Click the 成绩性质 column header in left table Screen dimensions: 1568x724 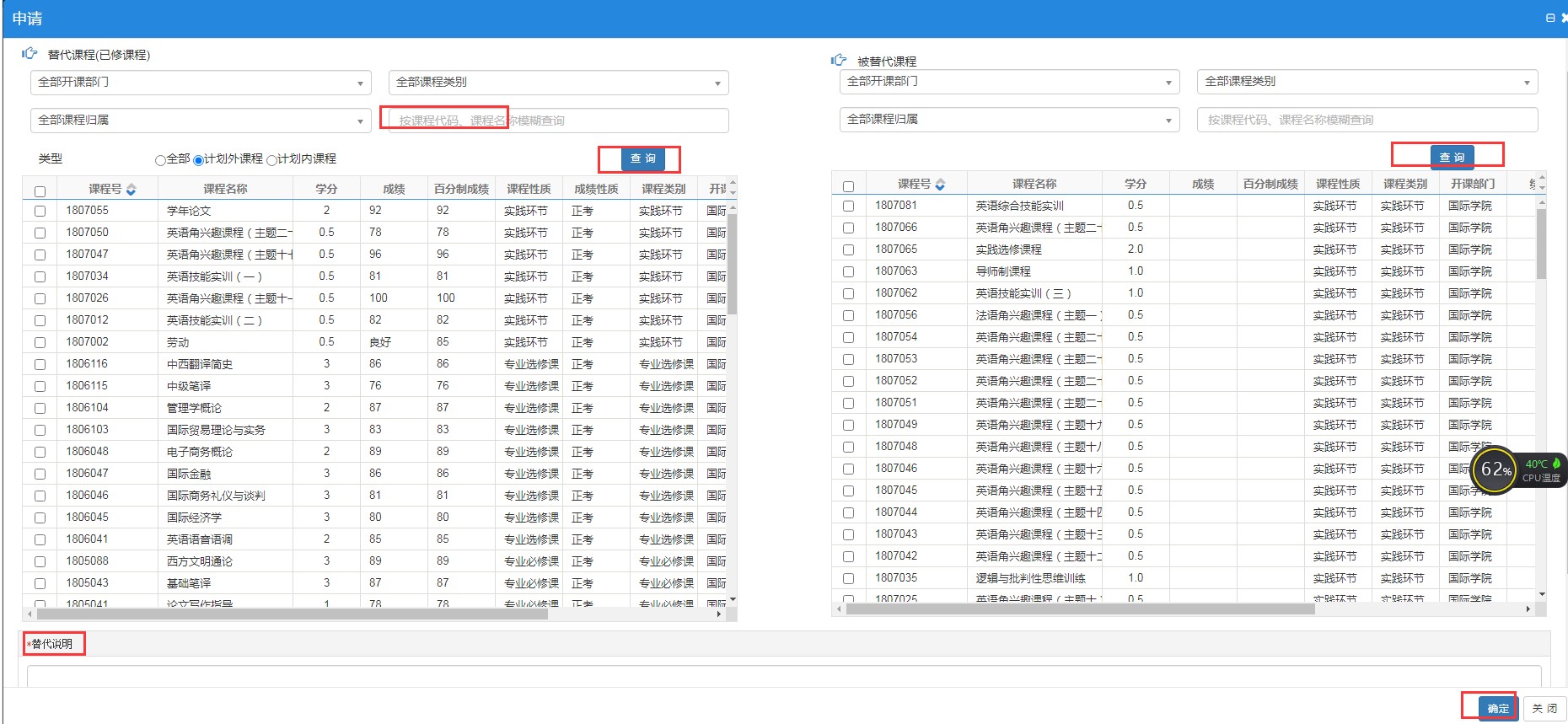click(x=596, y=189)
